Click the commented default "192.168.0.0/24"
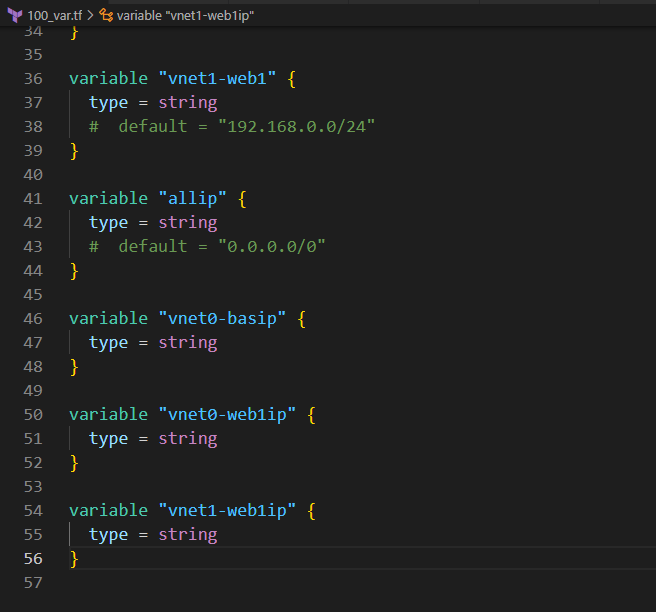Viewport: 656px width, 612px height. 296,127
